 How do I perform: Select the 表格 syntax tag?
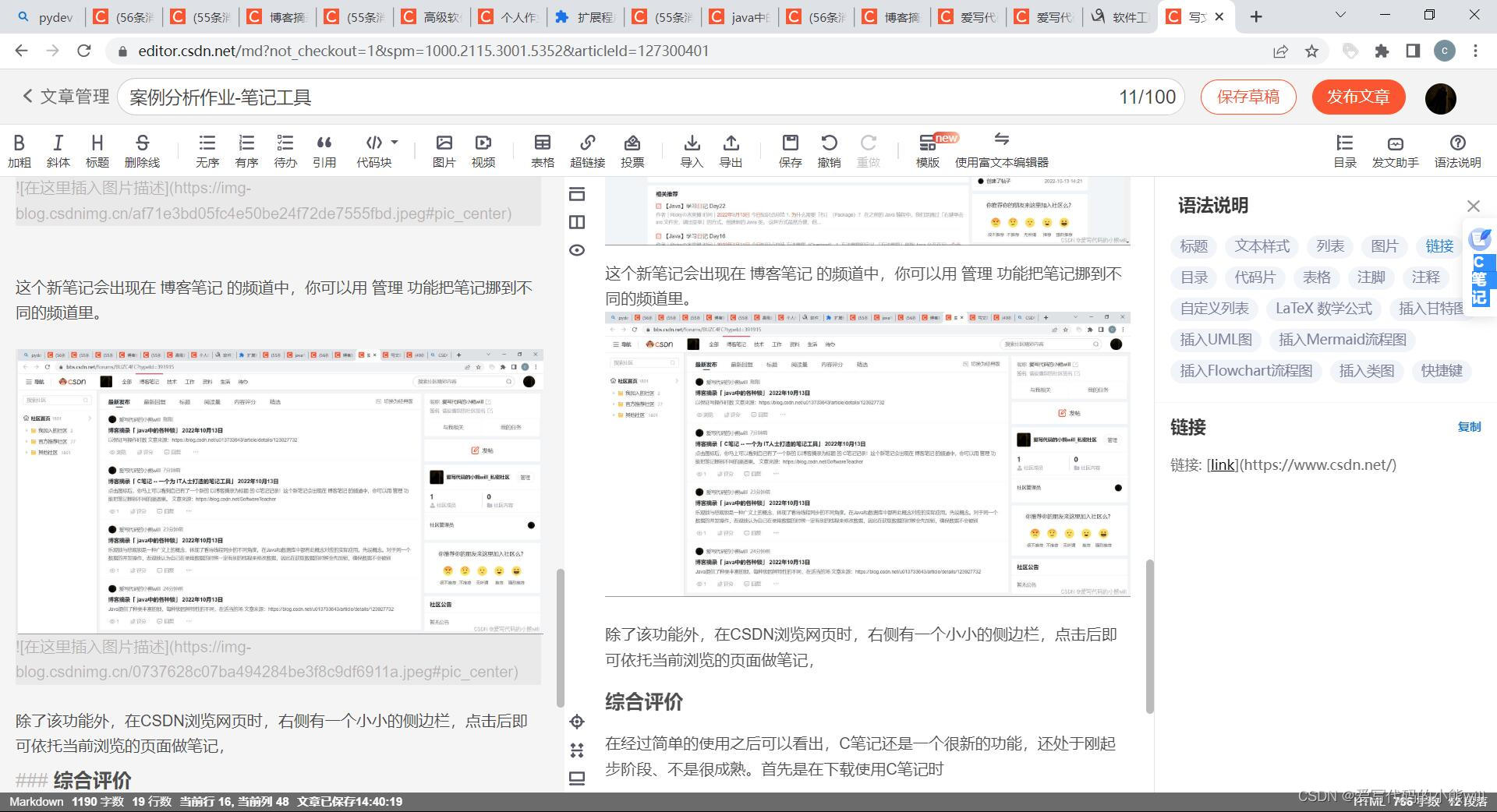coord(1317,277)
